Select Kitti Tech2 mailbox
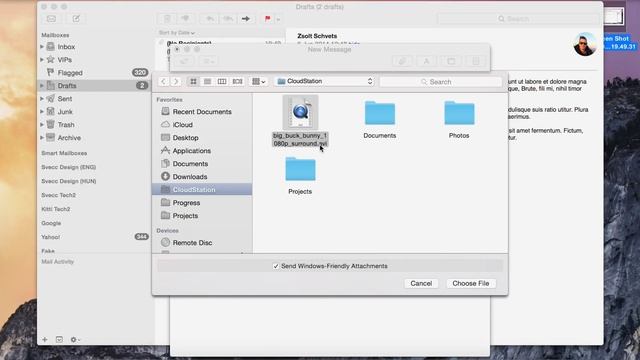 point(56,209)
